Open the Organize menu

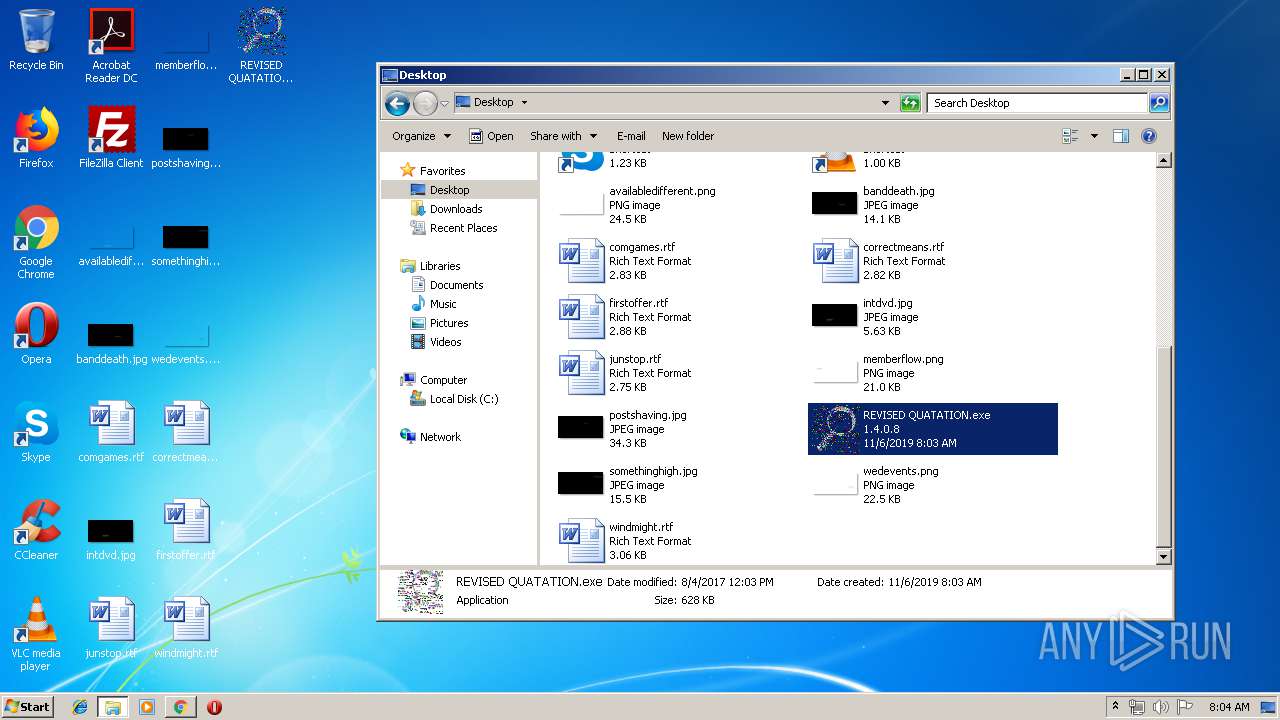421,136
